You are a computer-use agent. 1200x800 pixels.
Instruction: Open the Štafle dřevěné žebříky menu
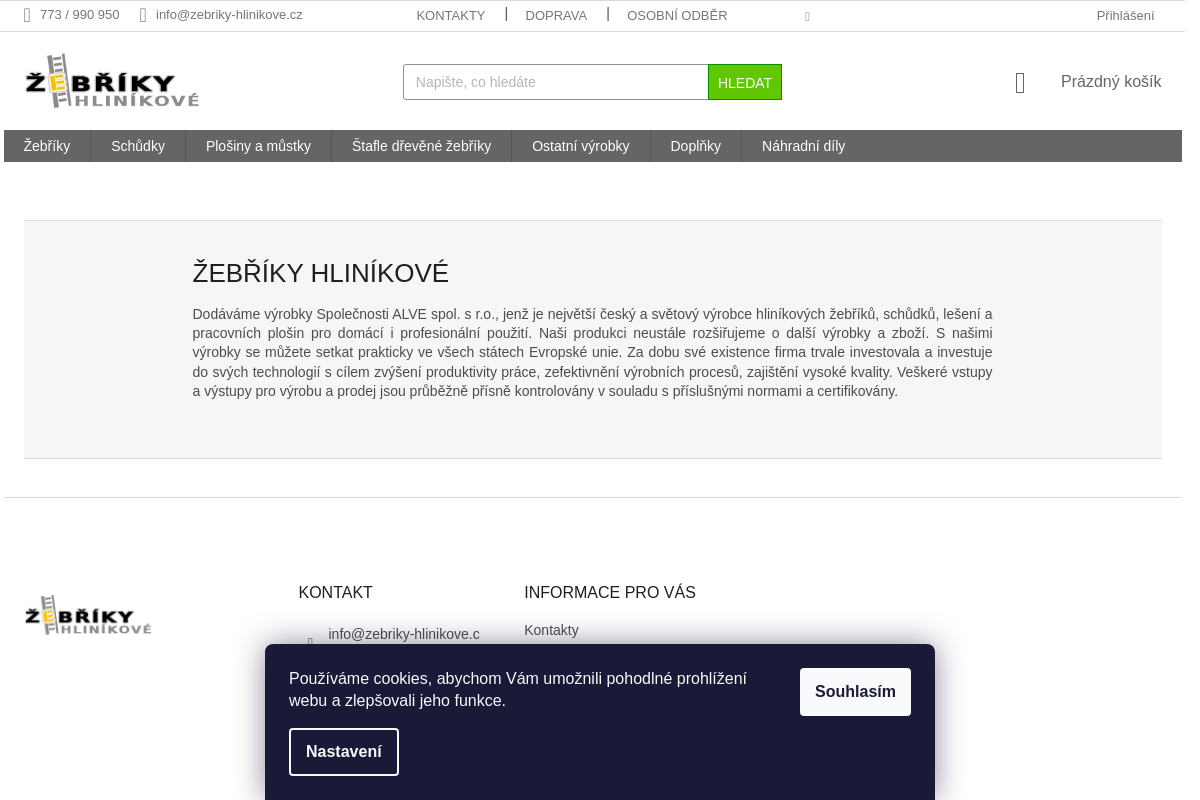[x=421, y=146]
